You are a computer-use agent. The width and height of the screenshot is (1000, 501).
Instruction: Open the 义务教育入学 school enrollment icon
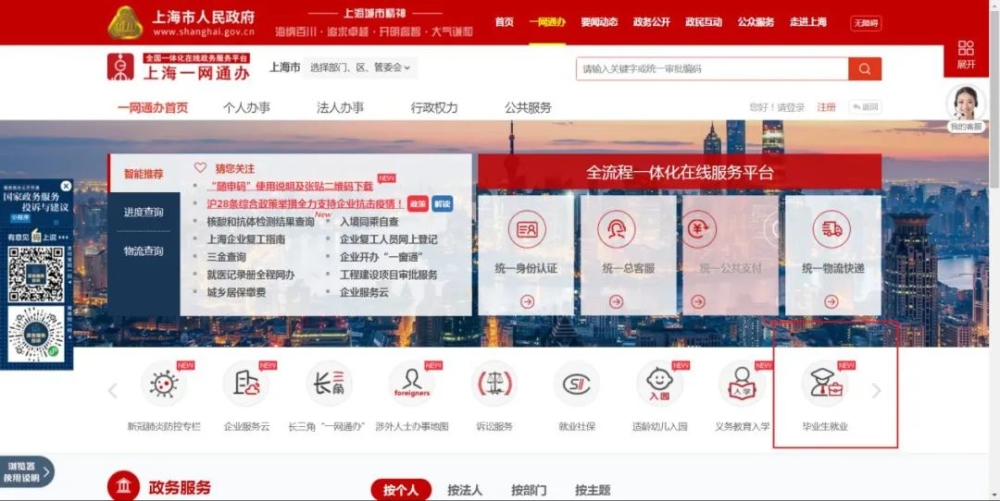[x=742, y=385]
